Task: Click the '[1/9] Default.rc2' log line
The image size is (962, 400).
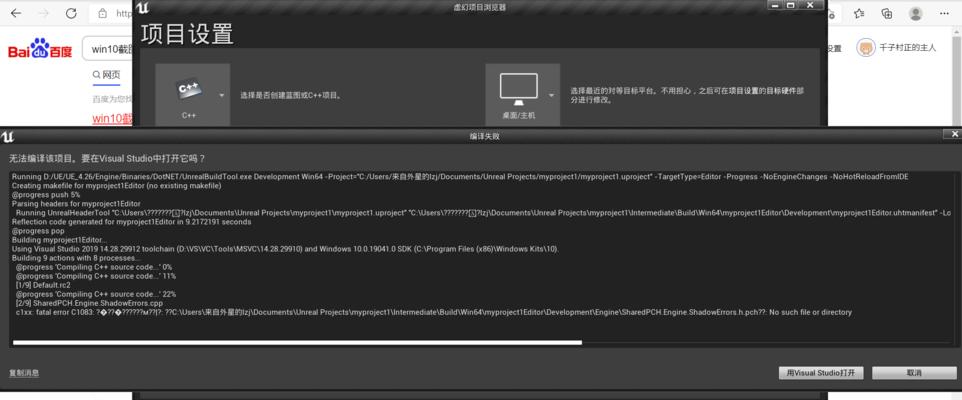Action: [43, 285]
